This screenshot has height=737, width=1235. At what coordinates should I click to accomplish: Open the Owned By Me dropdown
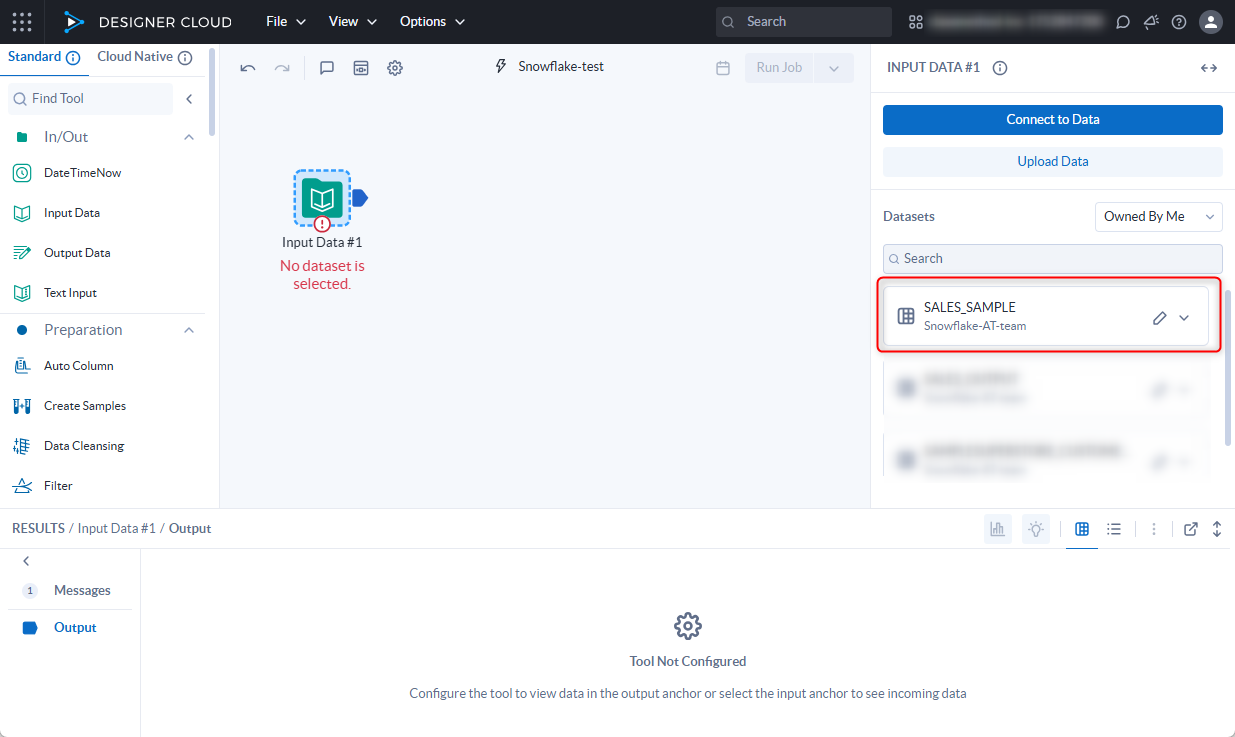1159,217
